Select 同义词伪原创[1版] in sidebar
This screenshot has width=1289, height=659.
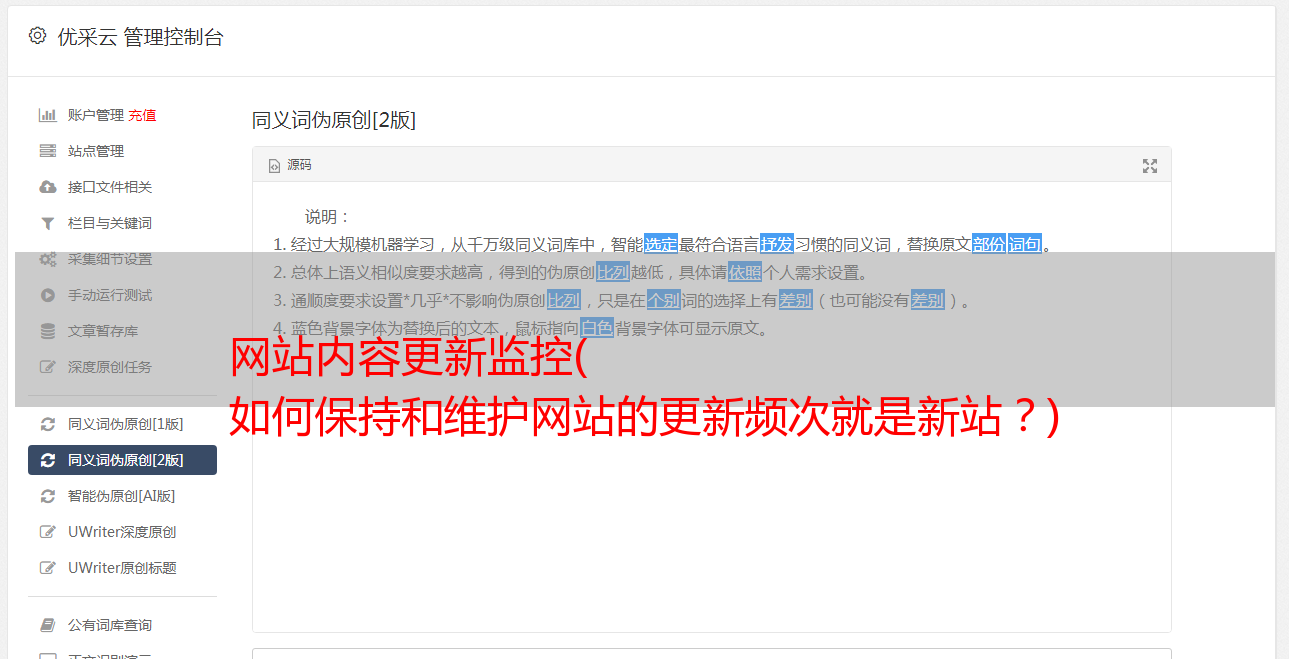point(122,424)
